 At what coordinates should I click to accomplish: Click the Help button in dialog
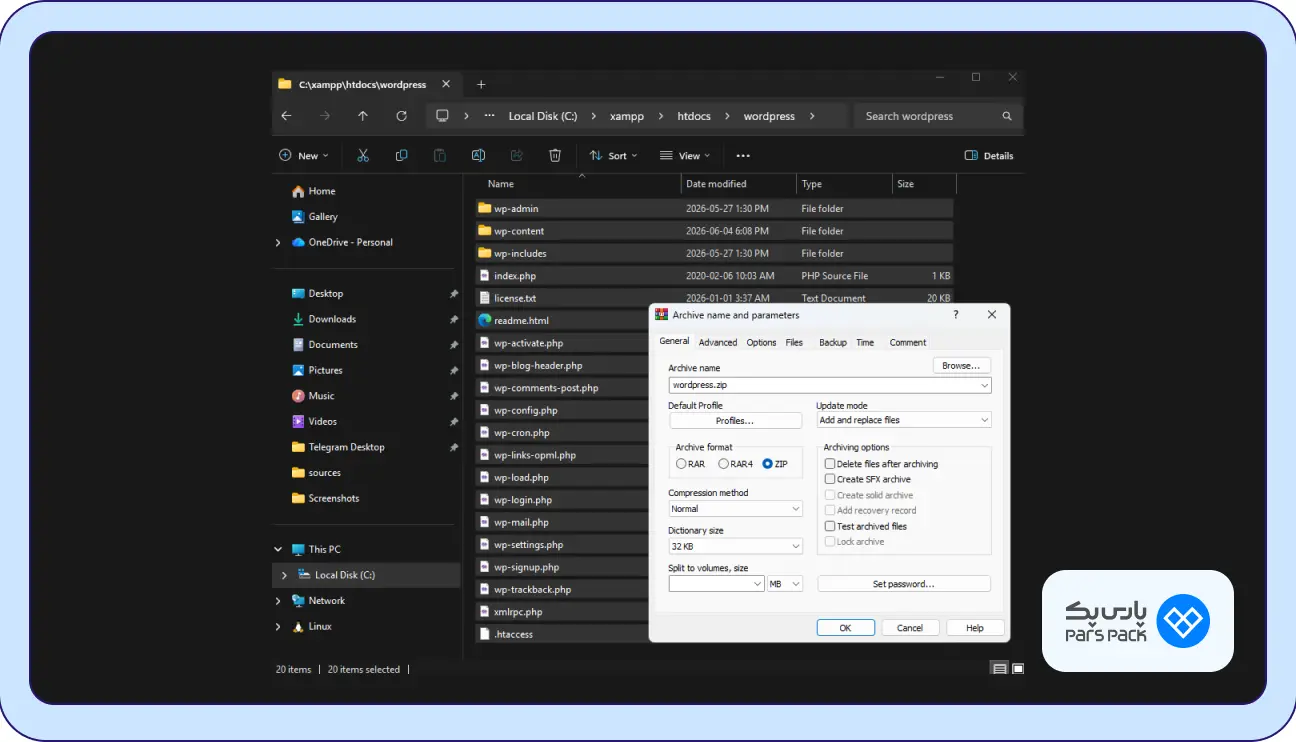[x=975, y=628]
